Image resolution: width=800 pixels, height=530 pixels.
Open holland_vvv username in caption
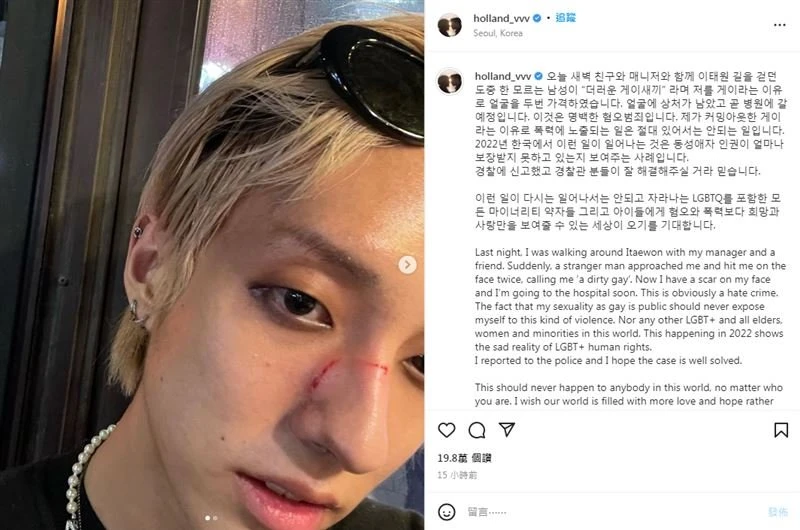pyautogui.click(x=503, y=76)
